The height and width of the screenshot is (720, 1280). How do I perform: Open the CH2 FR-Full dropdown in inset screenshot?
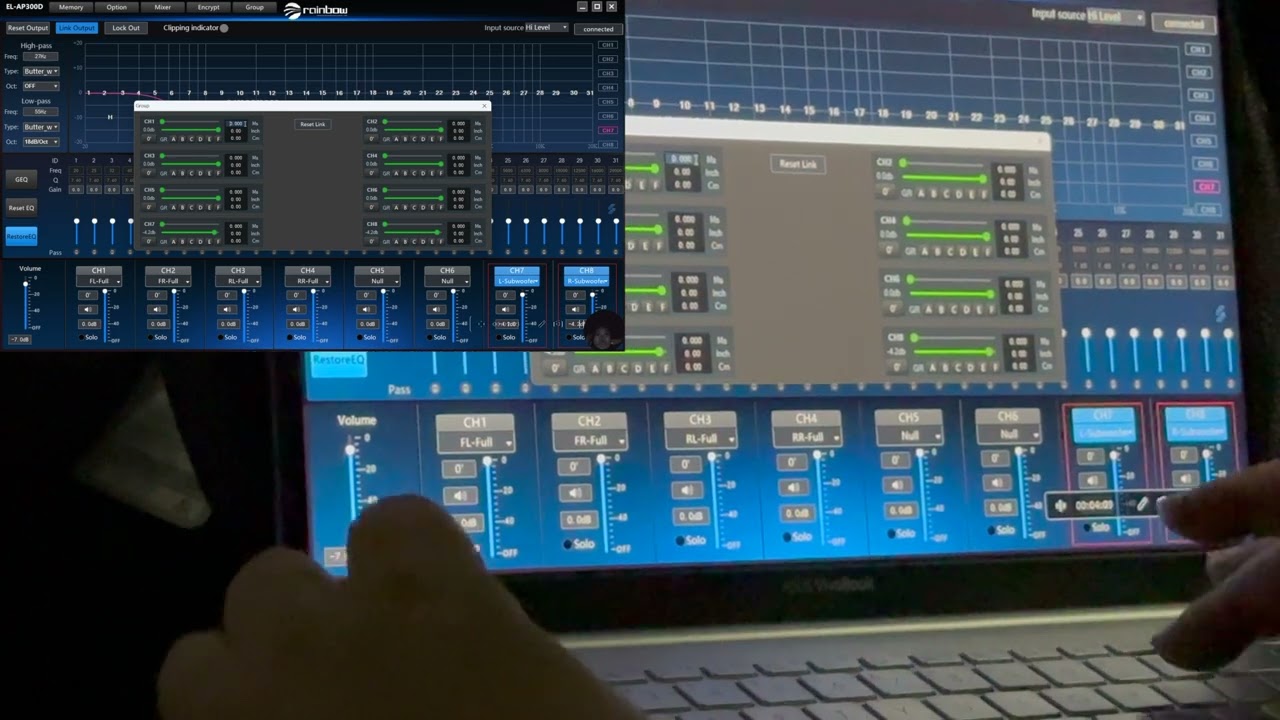[168, 281]
